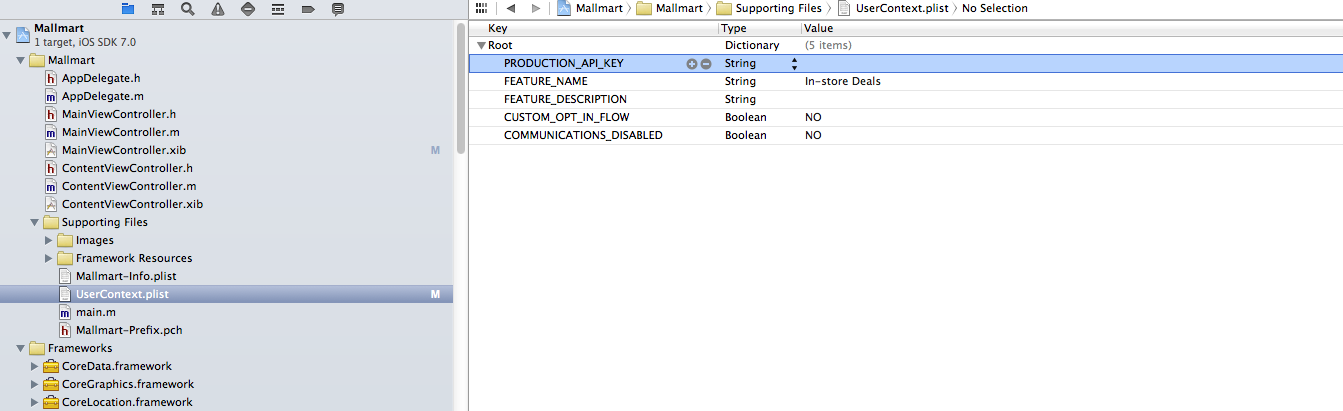Click the minus button on PRODUCTION_API_KEY row
Viewport: 1343px width, 411px height.
tap(705, 63)
